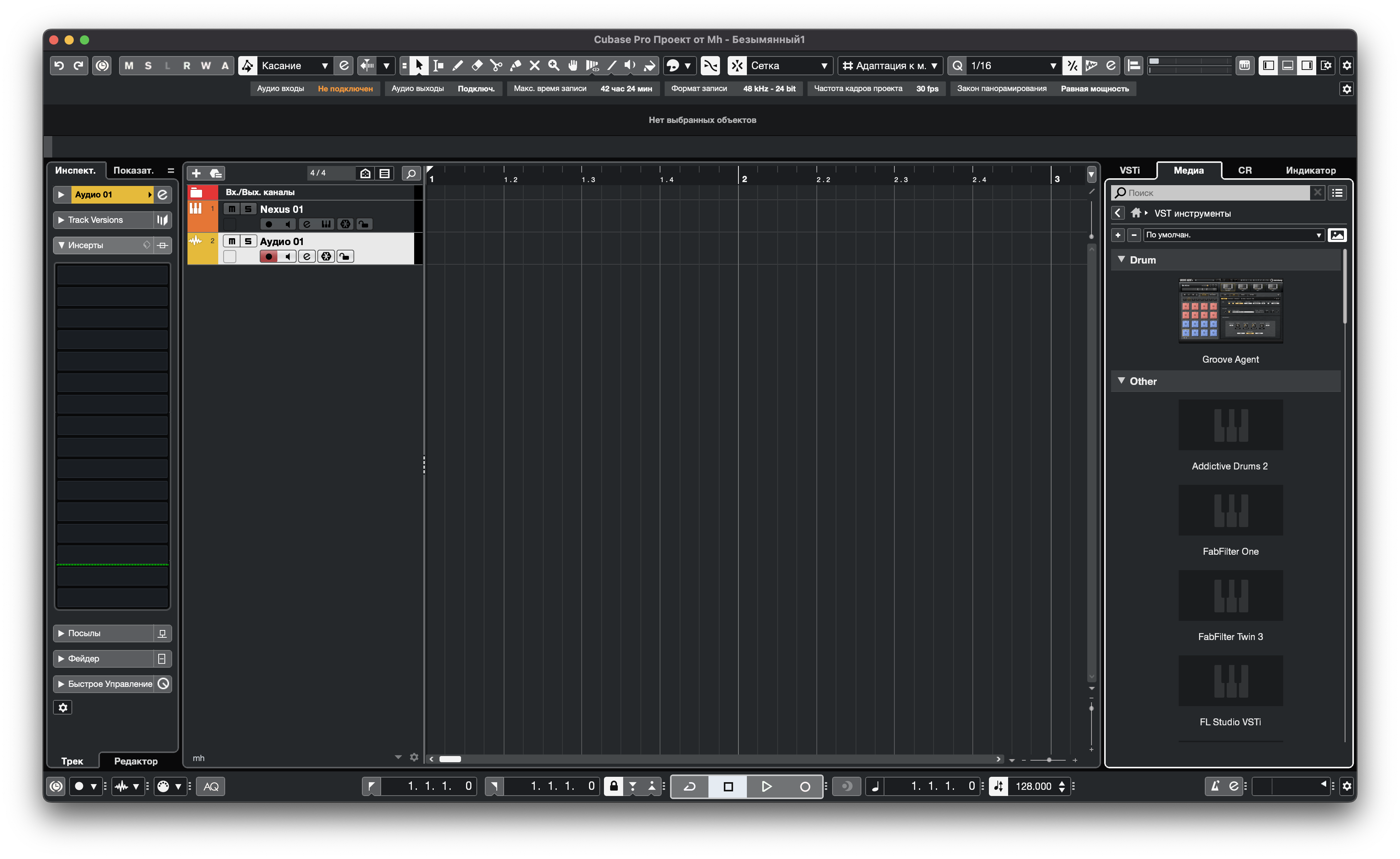Click the Record transport button
Image resolution: width=1400 pixels, height=859 pixels.
(x=805, y=786)
